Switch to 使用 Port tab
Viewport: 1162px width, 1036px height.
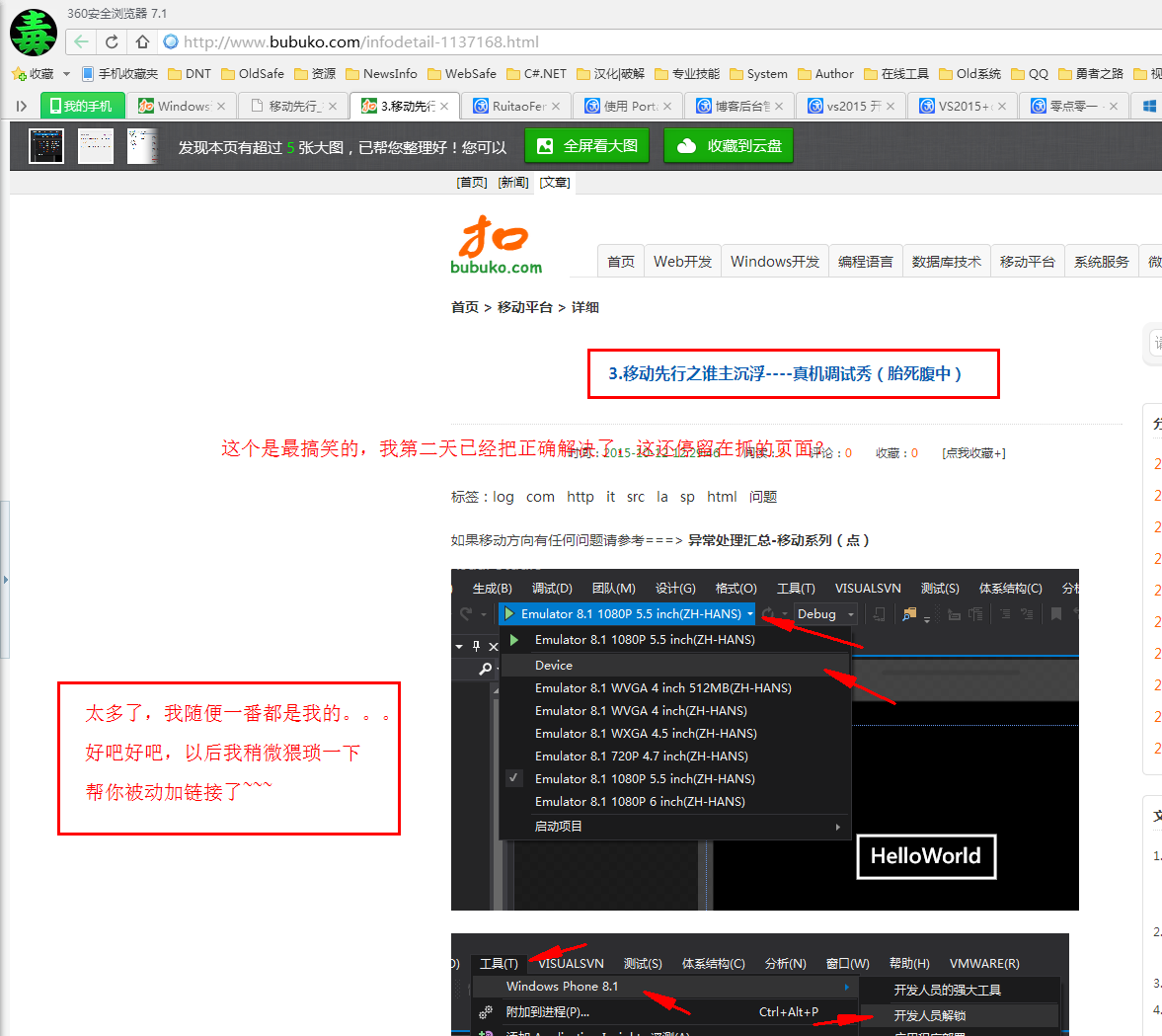pyautogui.click(x=627, y=106)
